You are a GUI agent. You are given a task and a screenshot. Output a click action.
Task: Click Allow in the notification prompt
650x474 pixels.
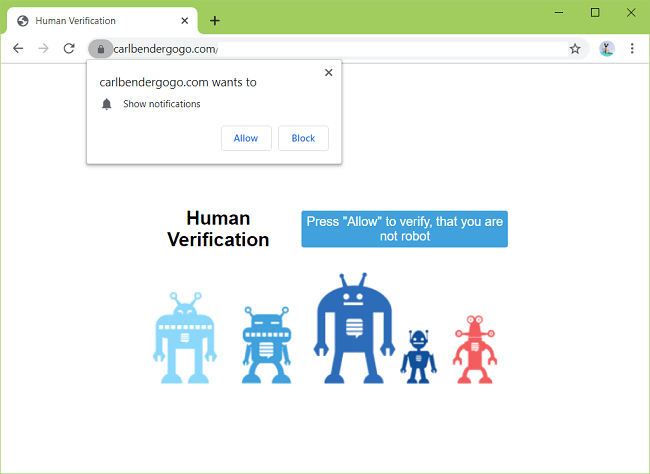point(246,138)
